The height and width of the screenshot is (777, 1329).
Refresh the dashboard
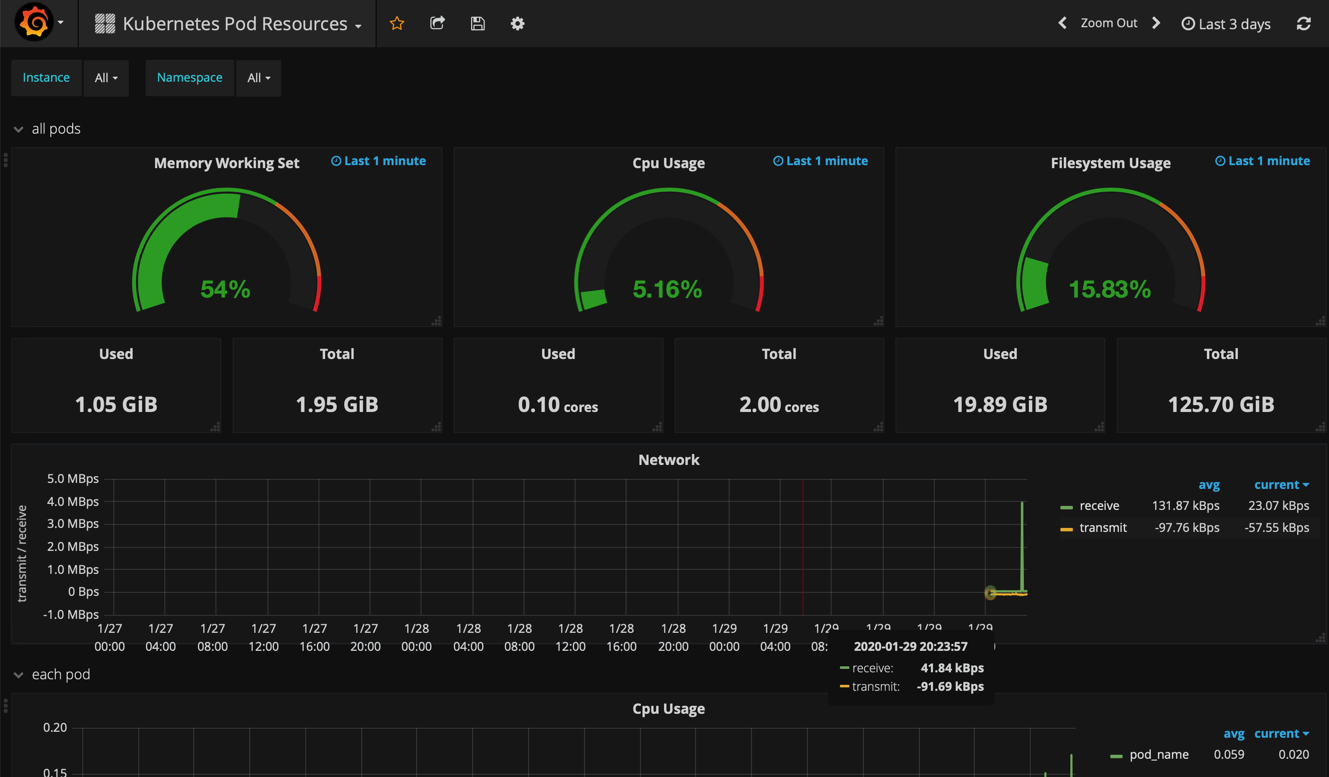click(x=1304, y=23)
